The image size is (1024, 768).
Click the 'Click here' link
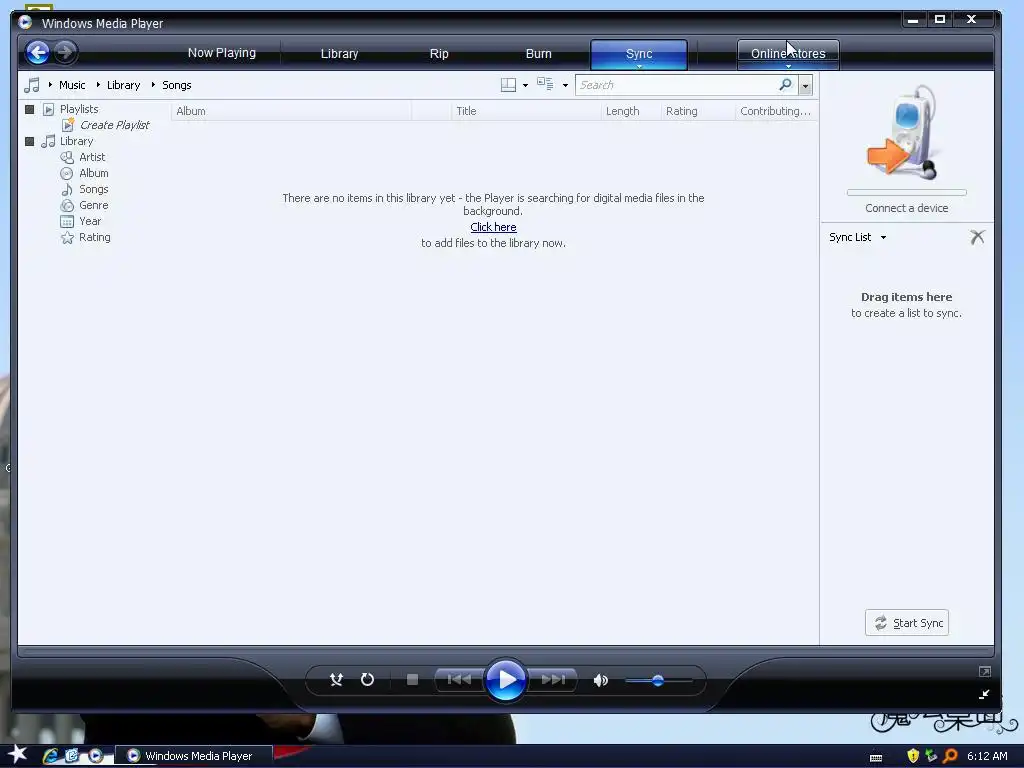tap(493, 227)
